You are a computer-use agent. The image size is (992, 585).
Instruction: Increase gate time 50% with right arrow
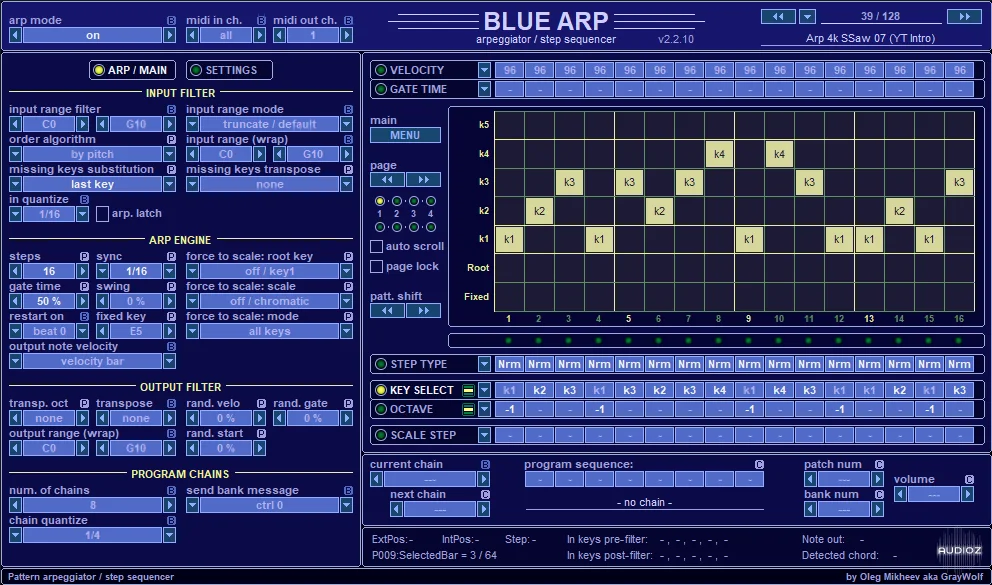click(82, 301)
